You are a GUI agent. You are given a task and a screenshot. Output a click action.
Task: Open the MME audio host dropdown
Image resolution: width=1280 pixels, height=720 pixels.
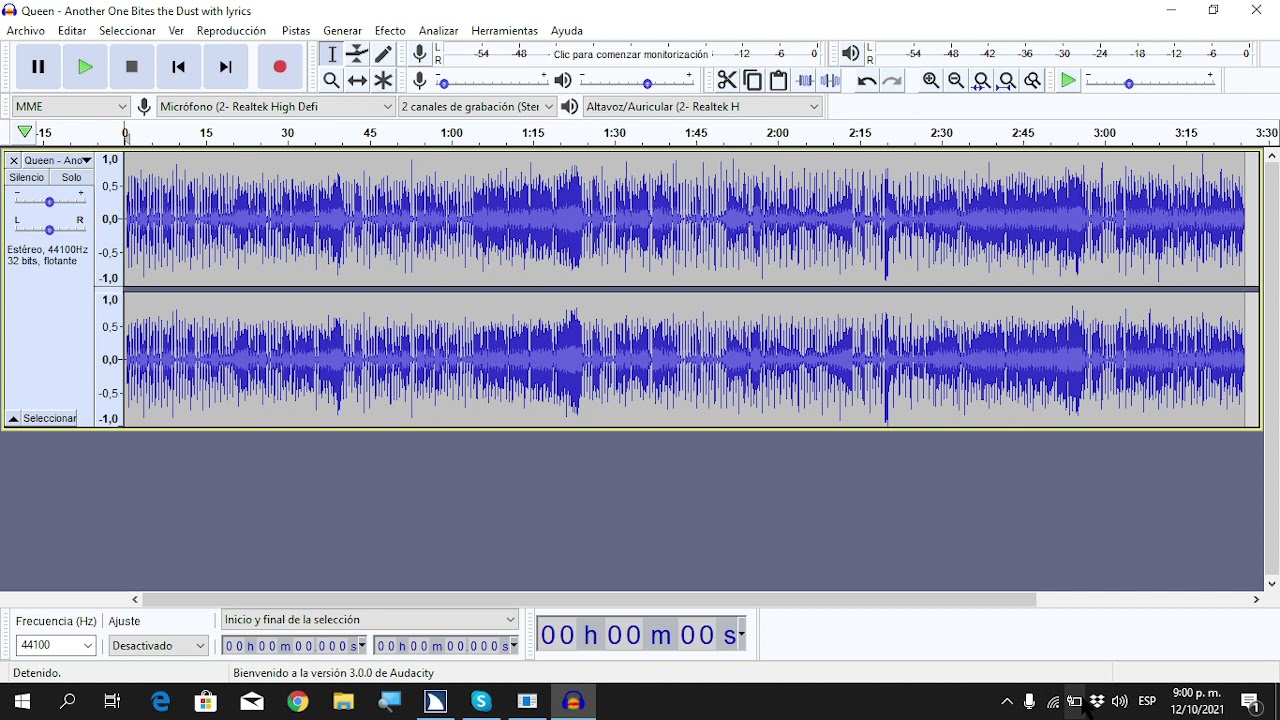coord(71,106)
